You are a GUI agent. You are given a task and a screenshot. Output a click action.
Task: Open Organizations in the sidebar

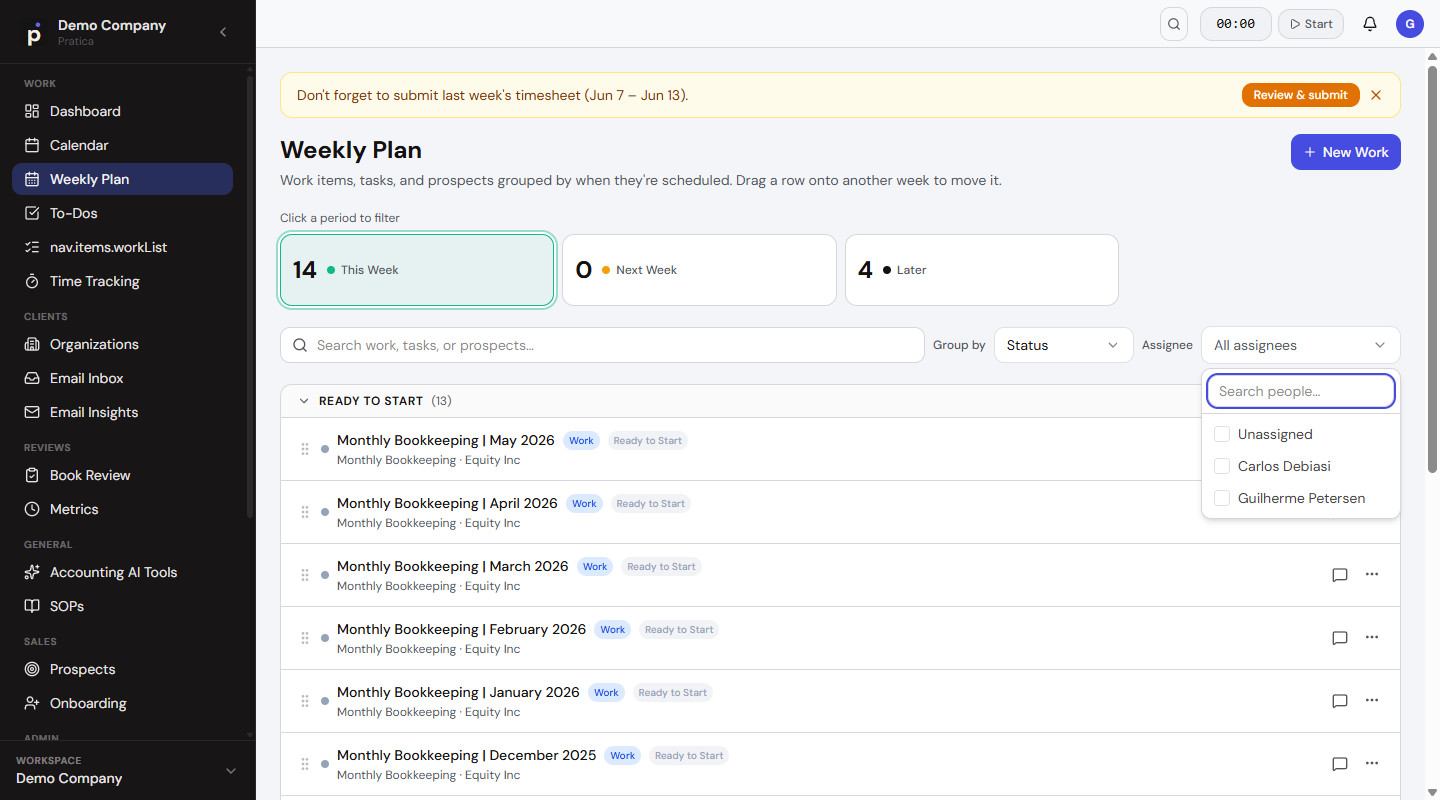click(x=122, y=344)
